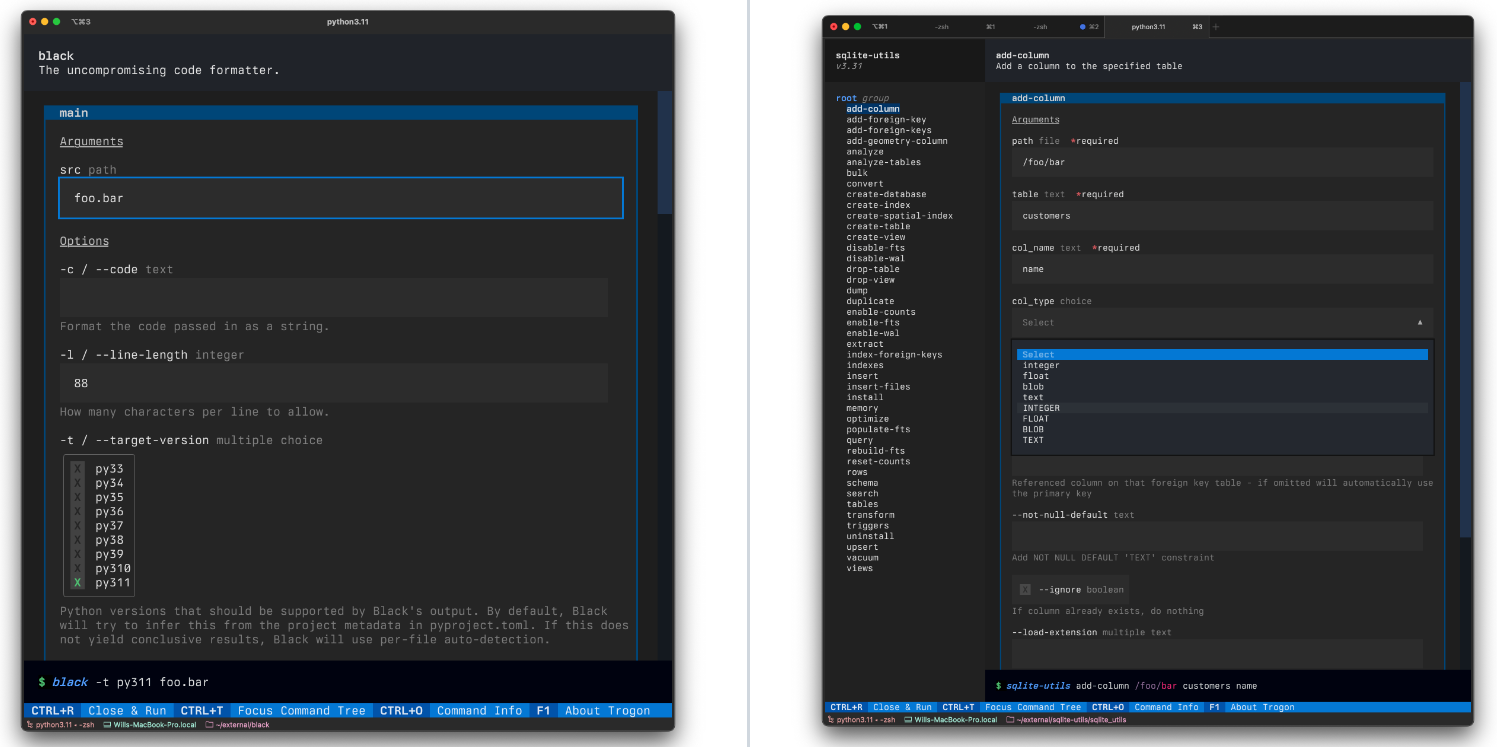
Task: Select the upsert command in the tree
Action: click(862, 547)
